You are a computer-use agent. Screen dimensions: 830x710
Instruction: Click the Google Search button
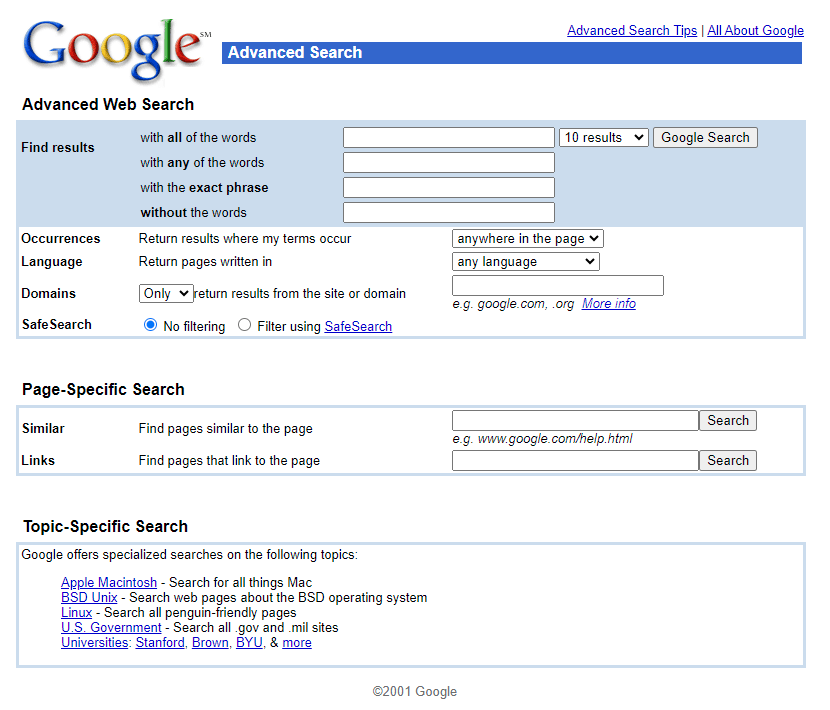pyautogui.click(x=705, y=138)
